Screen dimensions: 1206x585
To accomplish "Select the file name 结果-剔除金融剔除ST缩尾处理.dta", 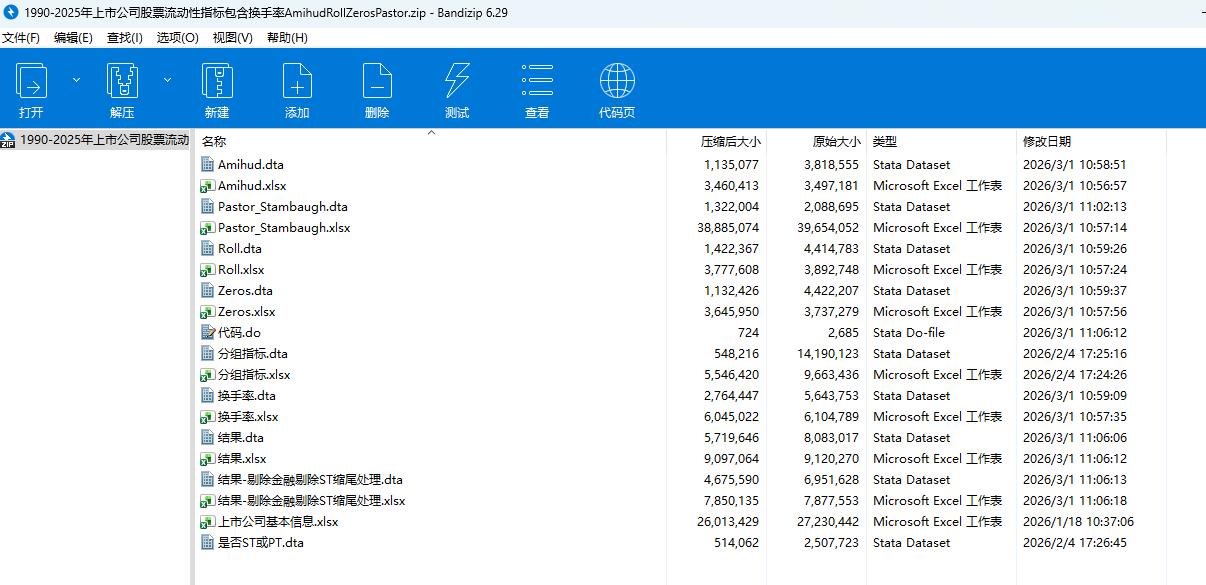I will pyautogui.click(x=310, y=479).
